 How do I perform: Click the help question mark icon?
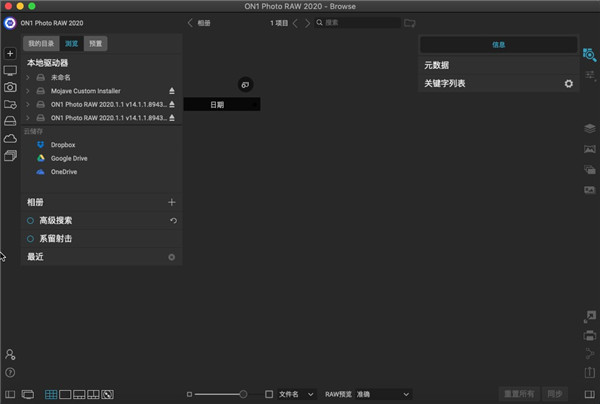pyautogui.click(x=10, y=372)
